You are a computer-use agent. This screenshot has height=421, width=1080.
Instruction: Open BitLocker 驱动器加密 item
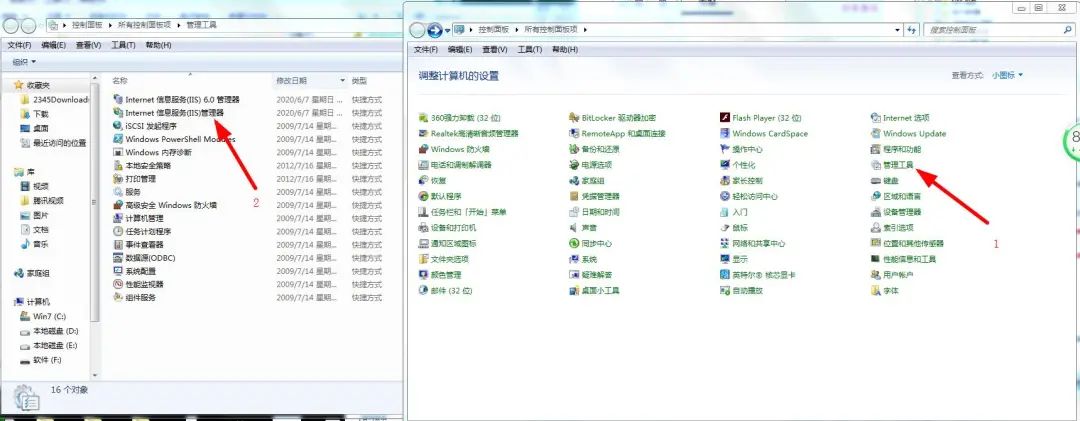pos(618,118)
